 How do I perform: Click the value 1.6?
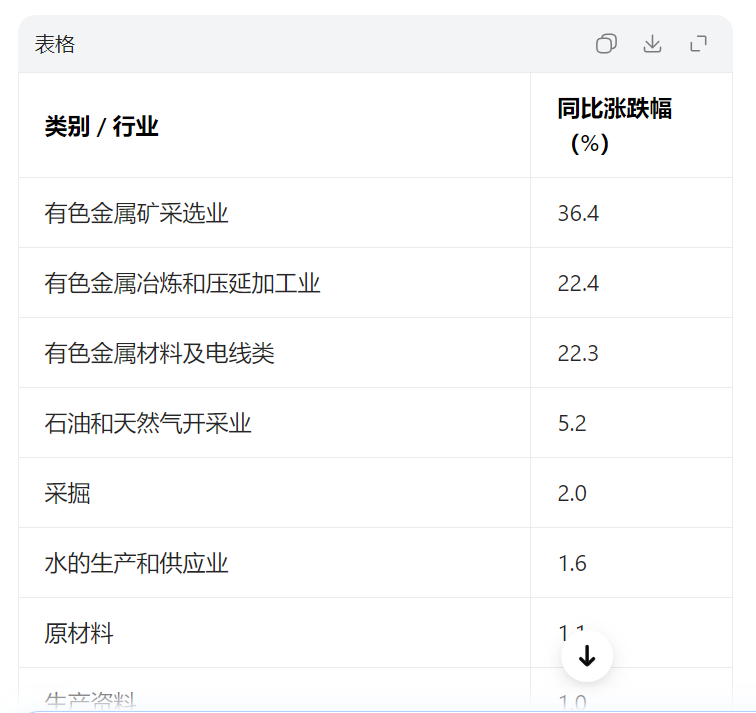click(572, 563)
